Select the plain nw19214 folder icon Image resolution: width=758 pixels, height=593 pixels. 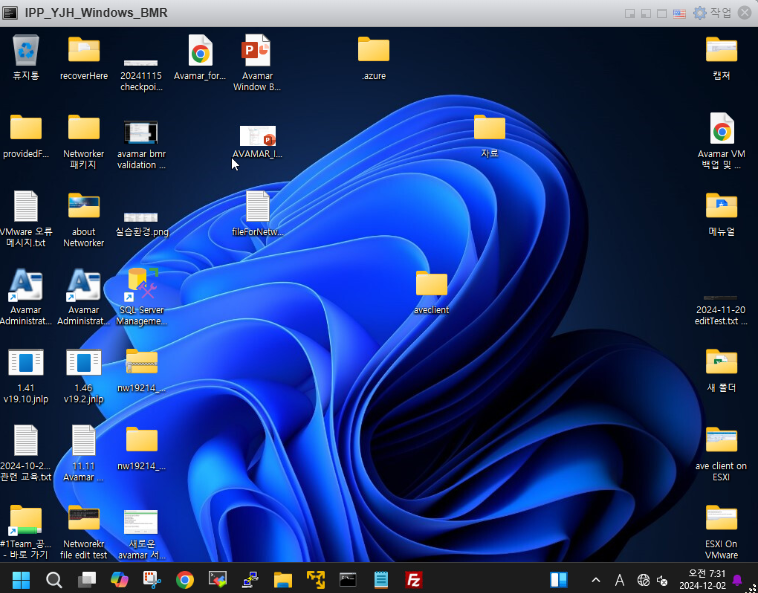(142, 440)
